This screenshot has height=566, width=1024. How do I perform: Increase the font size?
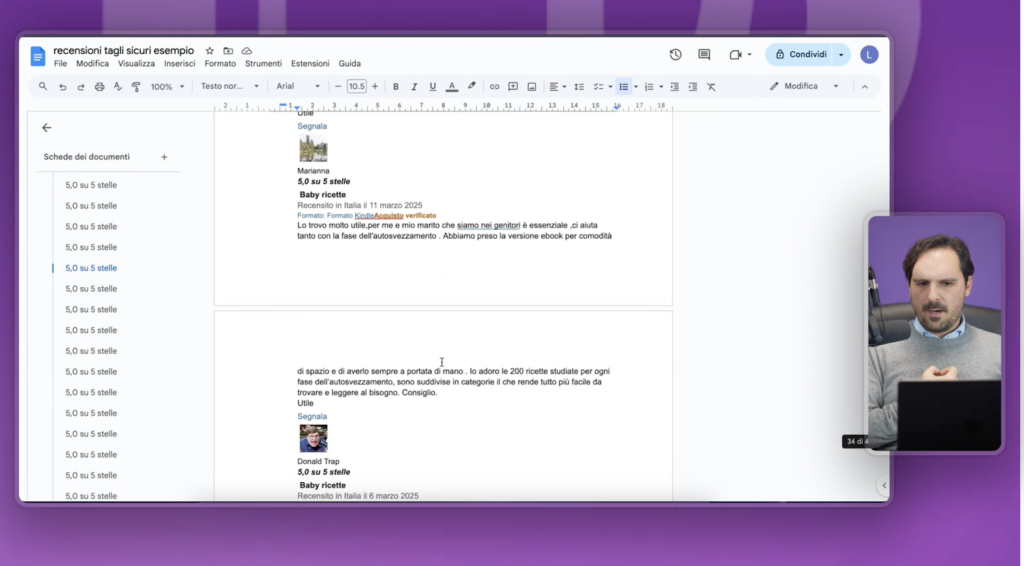tap(375, 86)
